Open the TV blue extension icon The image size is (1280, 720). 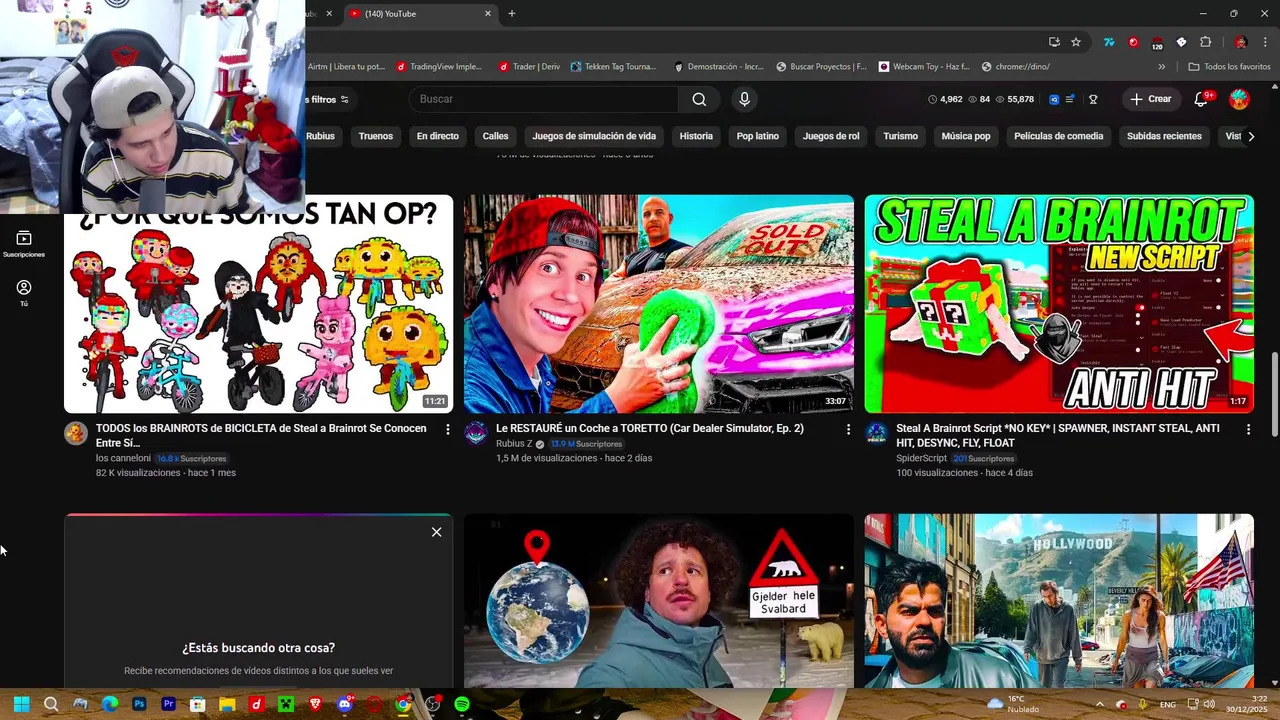click(1109, 42)
